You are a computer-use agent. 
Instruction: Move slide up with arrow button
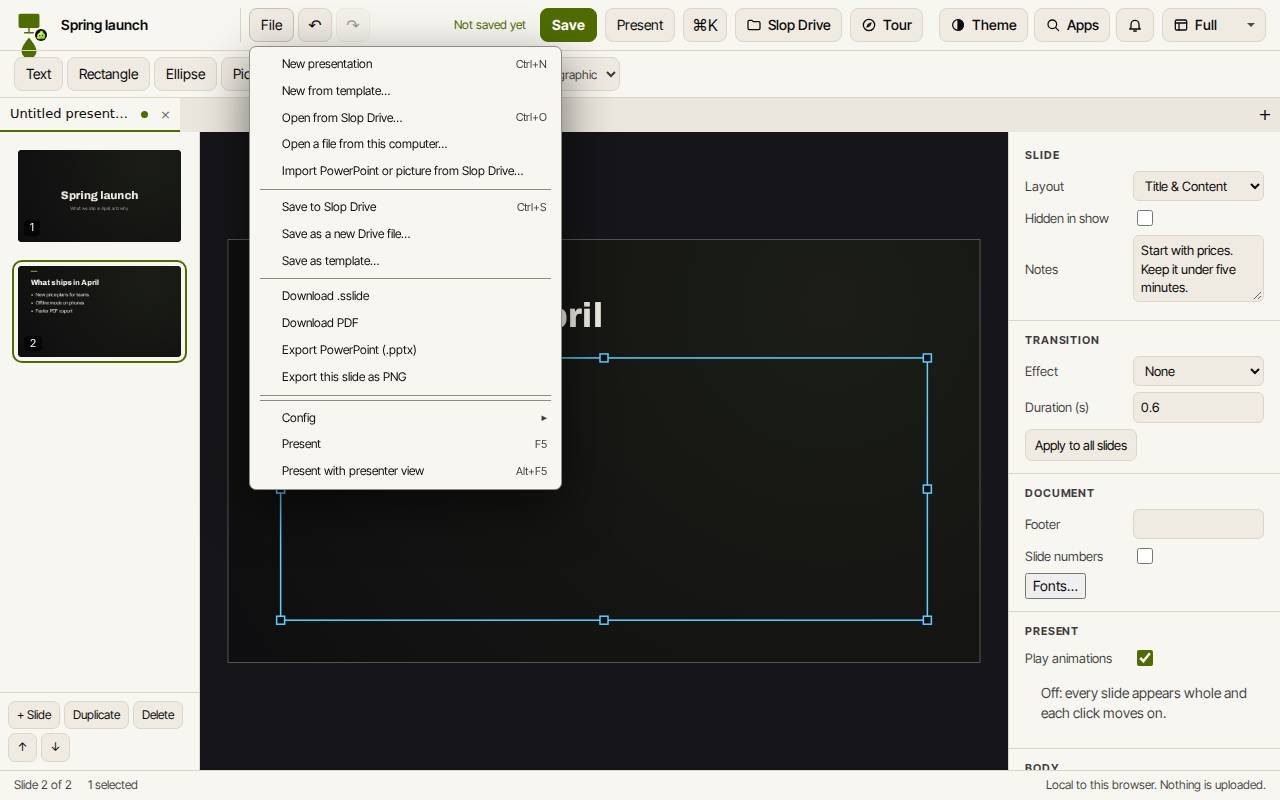pyautogui.click(x=22, y=747)
